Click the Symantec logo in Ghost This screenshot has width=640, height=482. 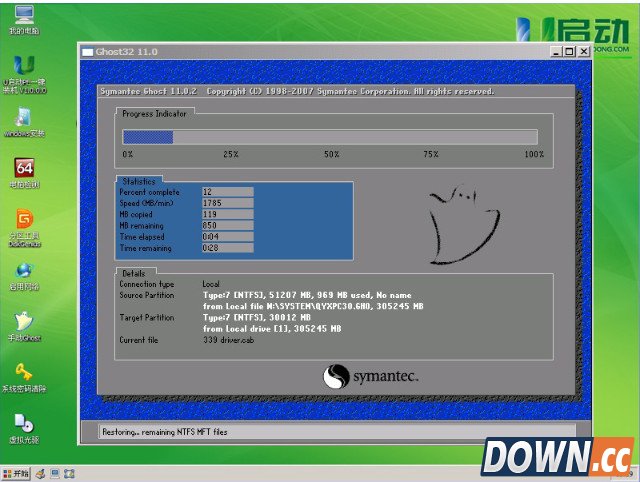(x=370, y=377)
